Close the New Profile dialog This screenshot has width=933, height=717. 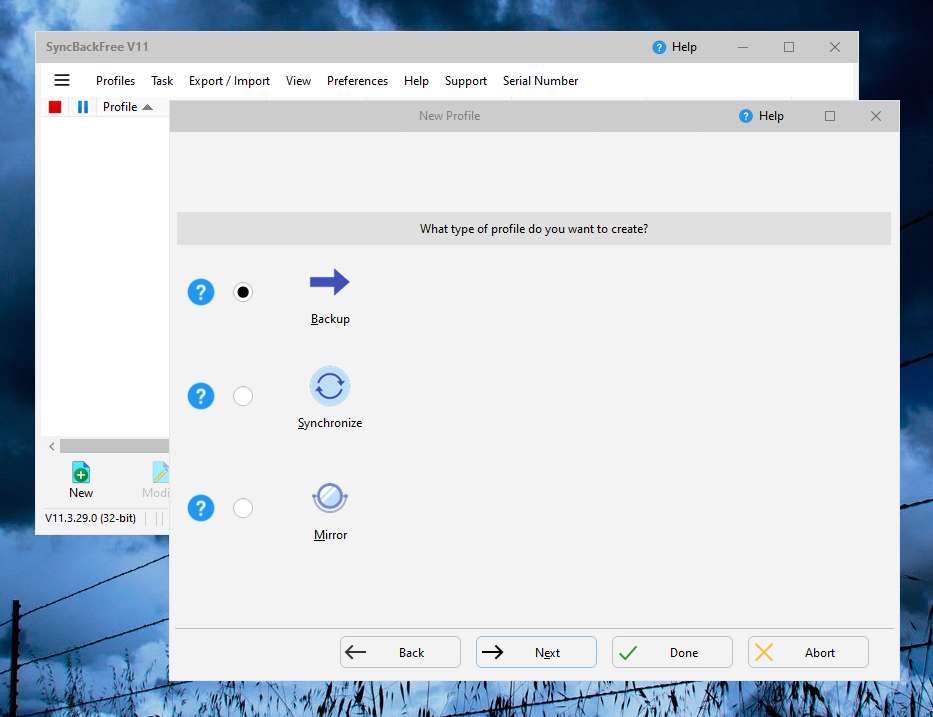875,116
